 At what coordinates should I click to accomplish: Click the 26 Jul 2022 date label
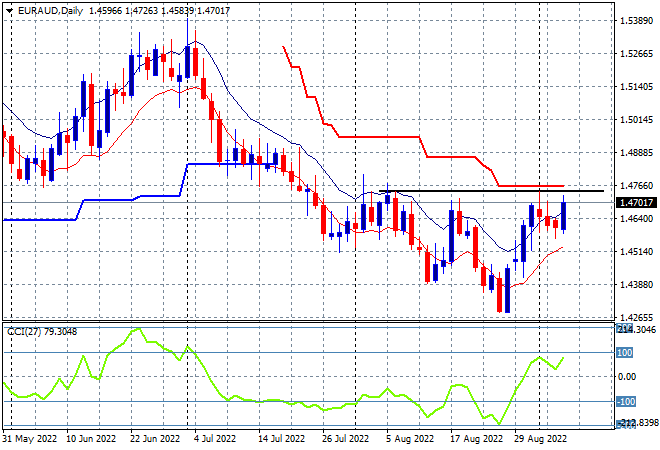click(x=345, y=438)
